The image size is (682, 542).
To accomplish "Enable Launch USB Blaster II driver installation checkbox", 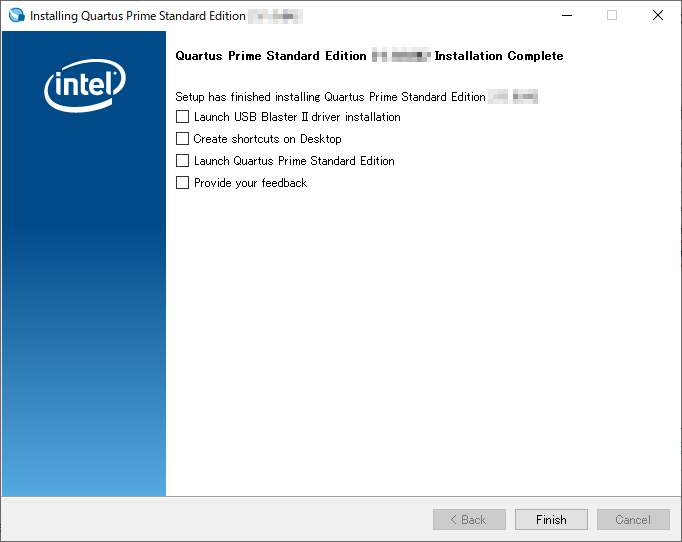I will [x=182, y=117].
